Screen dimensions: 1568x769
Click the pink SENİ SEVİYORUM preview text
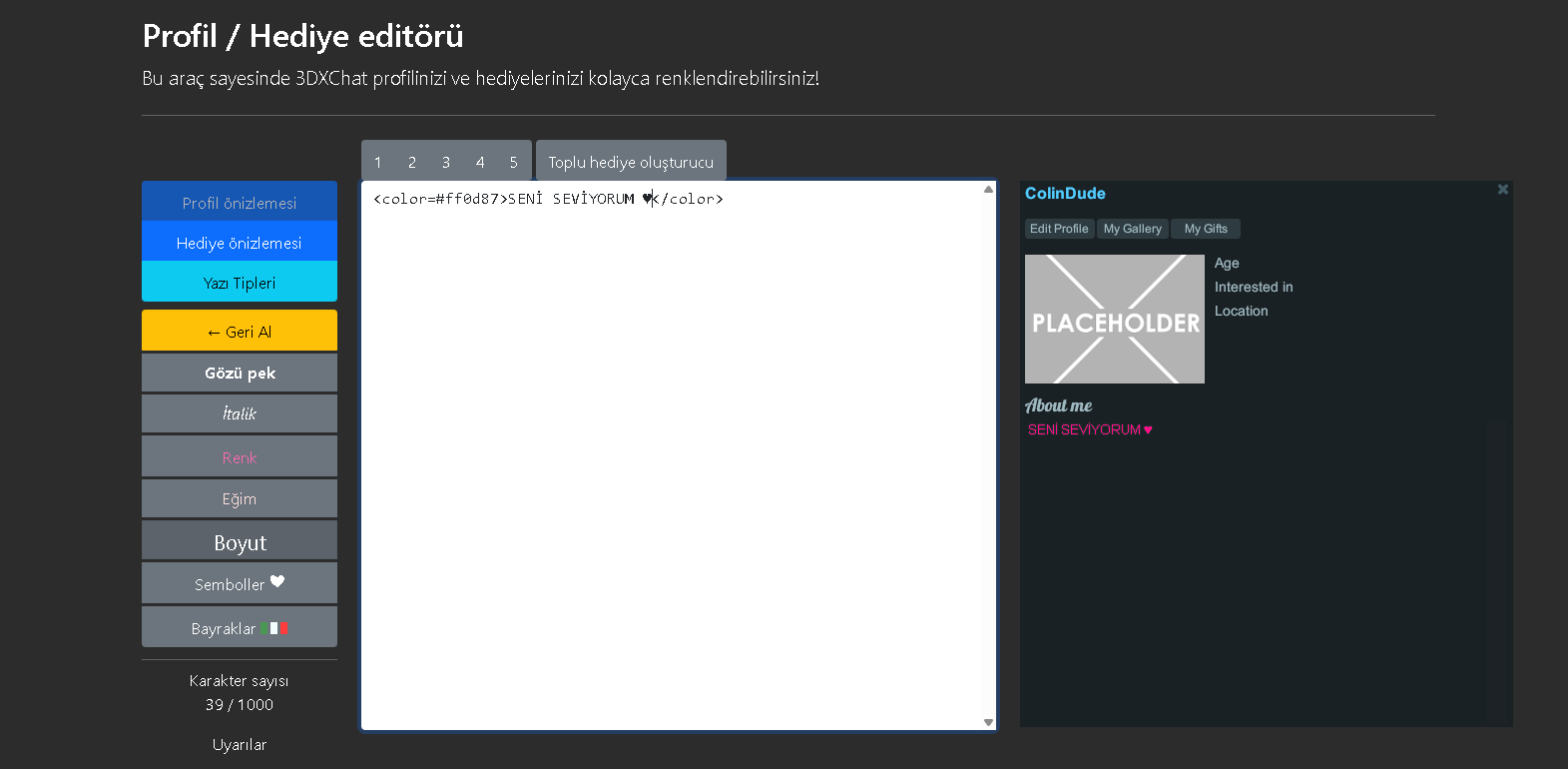pyautogui.click(x=1090, y=429)
